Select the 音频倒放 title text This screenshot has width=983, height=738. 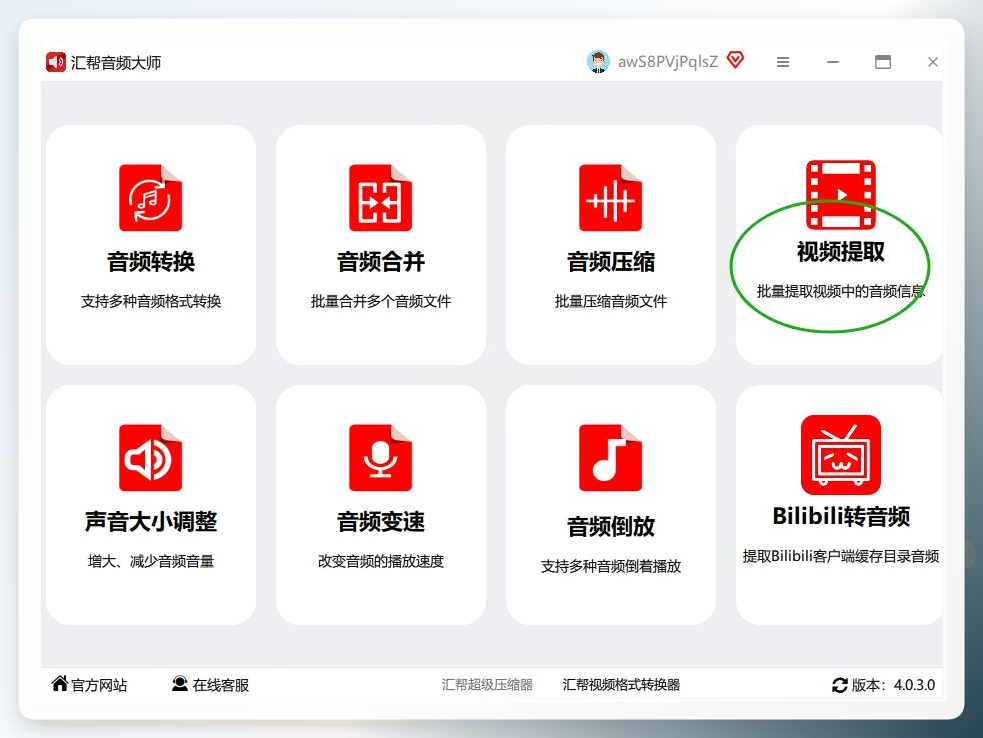[611, 527]
